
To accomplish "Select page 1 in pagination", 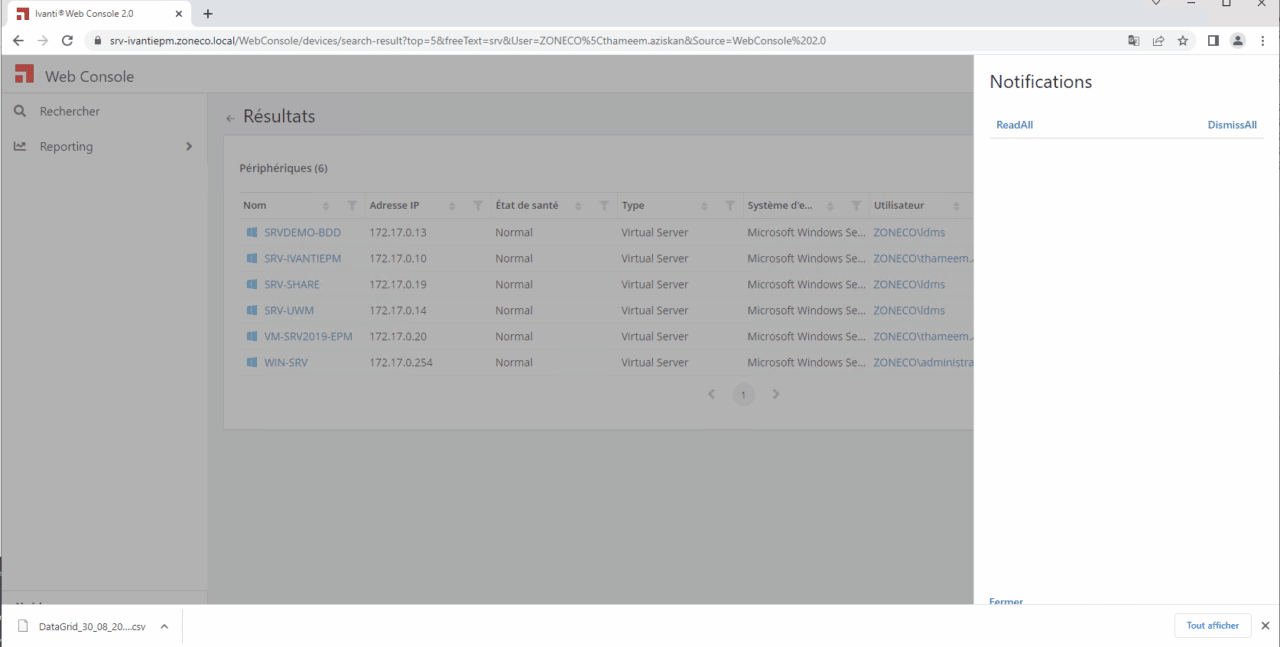I will pos(743,394).
